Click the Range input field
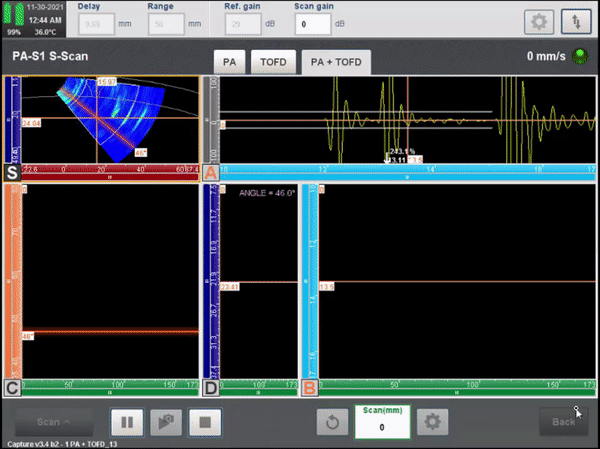 coord(166,24)
